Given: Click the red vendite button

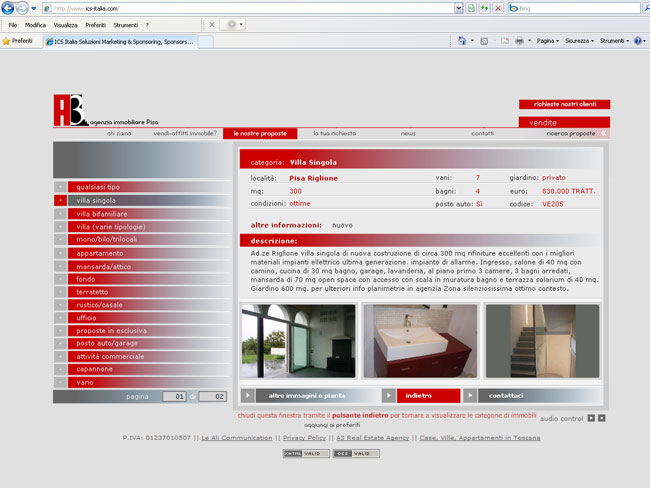Looking at the screenshot, I should (x=564, y=123).
